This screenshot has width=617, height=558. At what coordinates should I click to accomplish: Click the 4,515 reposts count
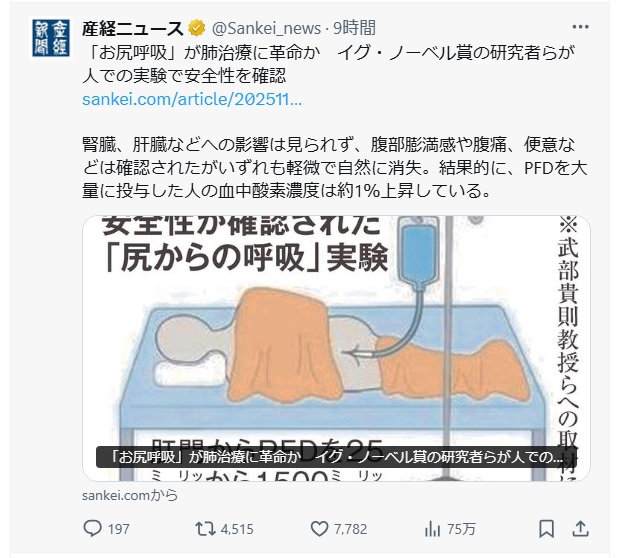[x=237, y=529]
